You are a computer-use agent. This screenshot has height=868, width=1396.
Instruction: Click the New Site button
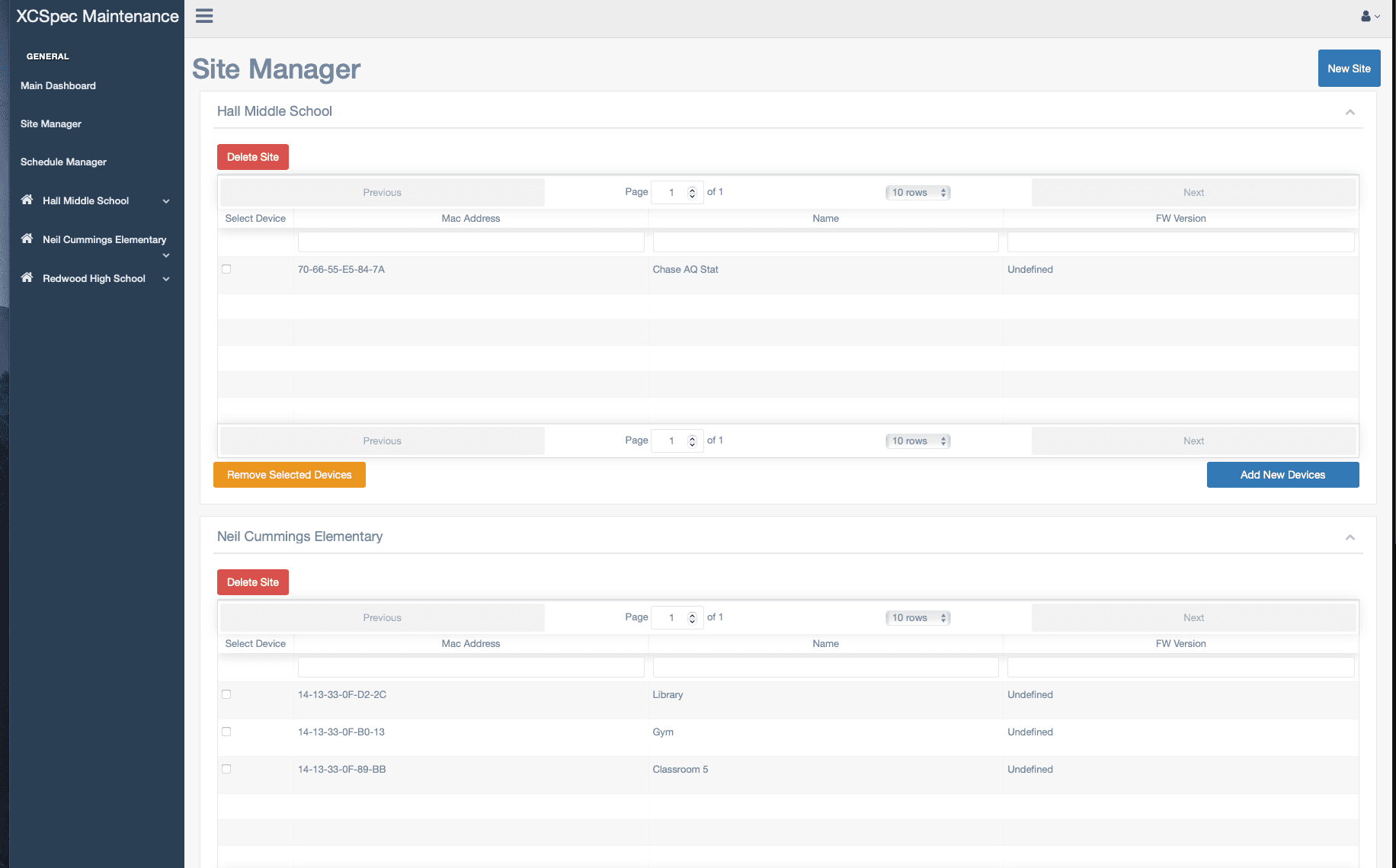[1349, 69]
